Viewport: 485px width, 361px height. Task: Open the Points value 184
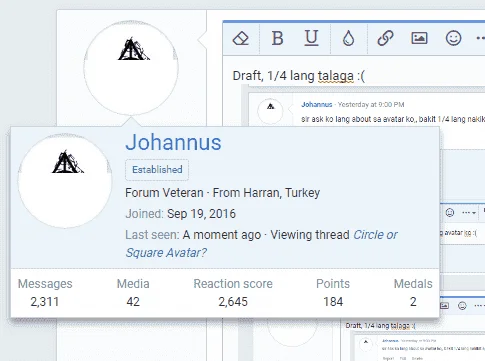tap(333, 302)
